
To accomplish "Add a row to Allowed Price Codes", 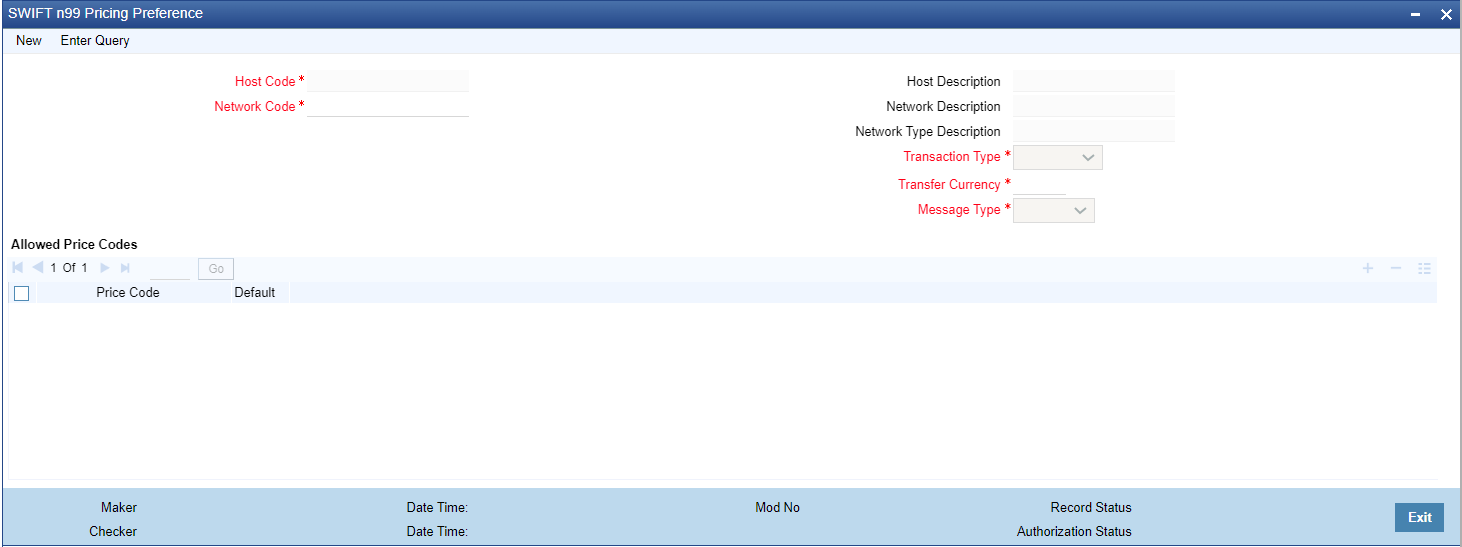I will (1368, 268).
